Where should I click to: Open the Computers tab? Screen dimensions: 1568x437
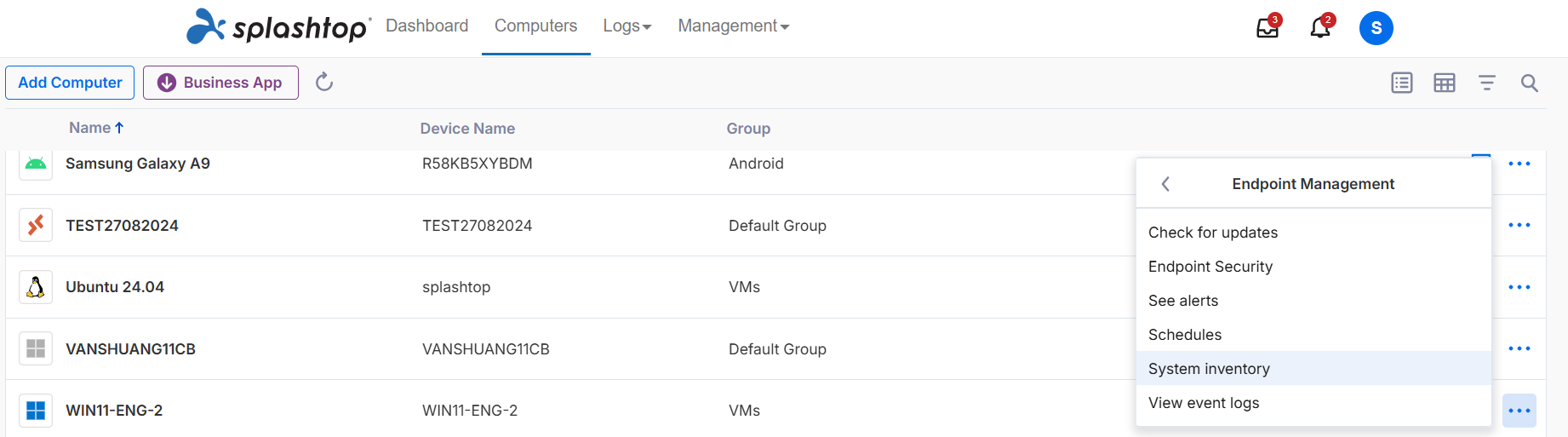click(535, 26)
